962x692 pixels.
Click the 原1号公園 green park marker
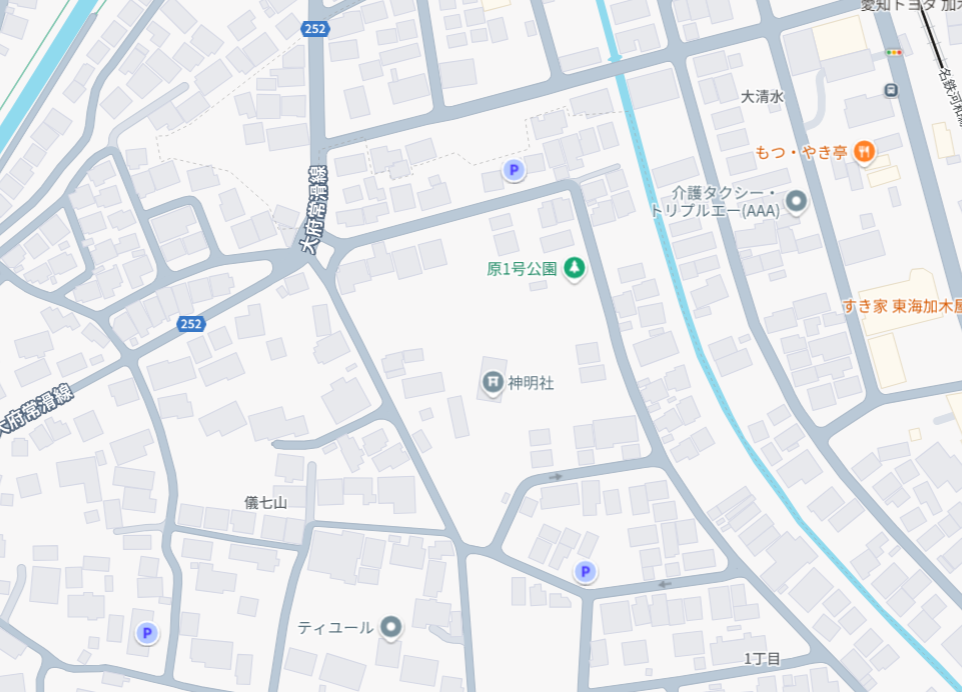click(574, 268)
